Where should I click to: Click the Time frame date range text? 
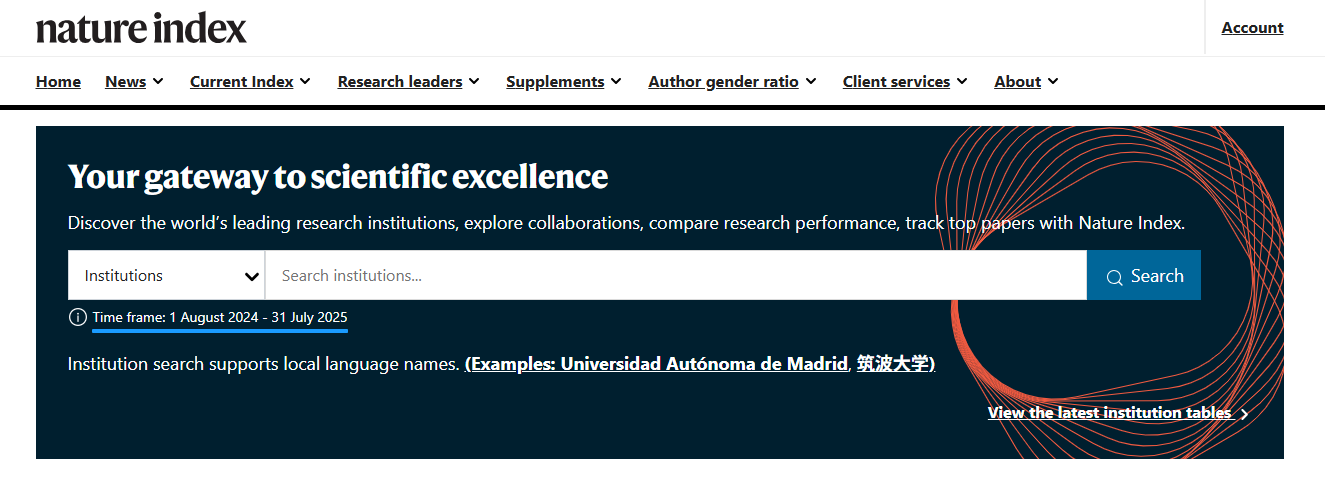220,317
